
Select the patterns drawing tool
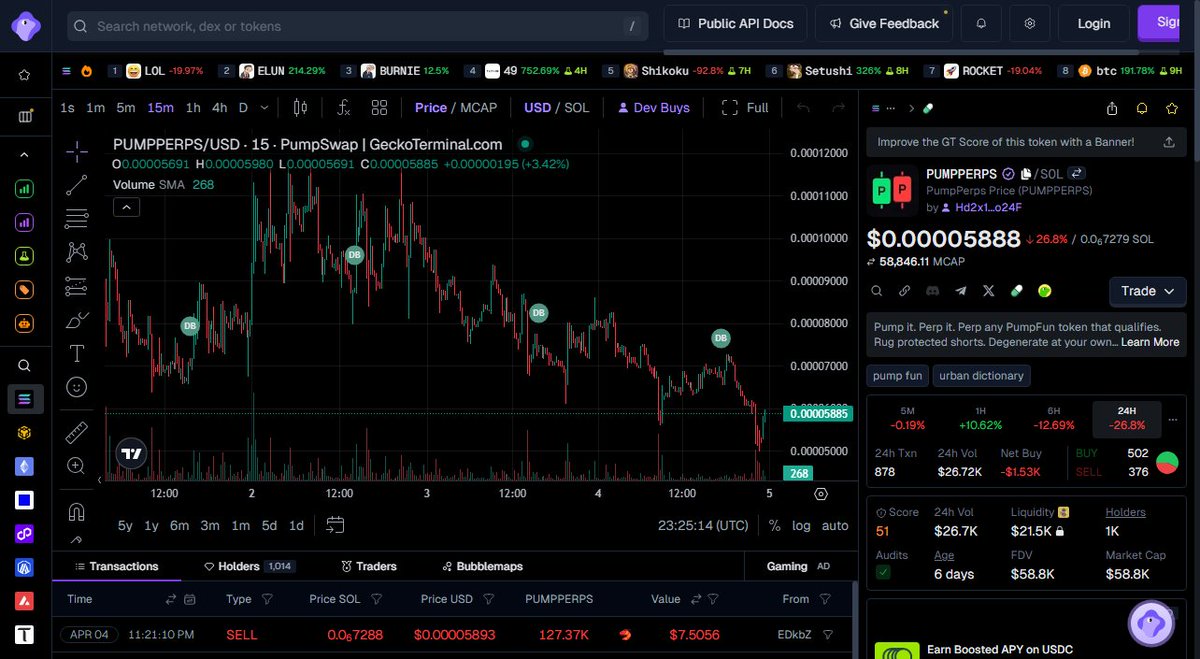coord(76,252)
